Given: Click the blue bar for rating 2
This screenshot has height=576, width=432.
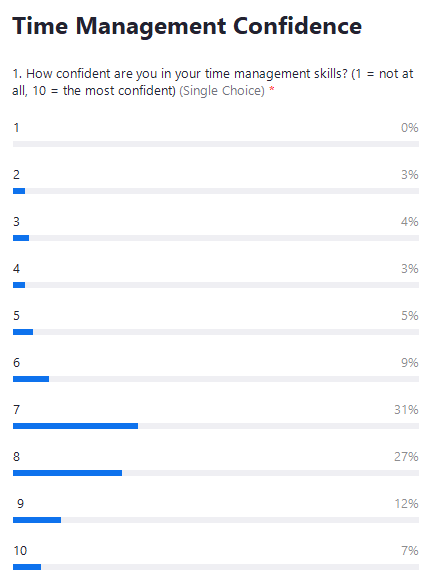Looking at the screenshot, I should (x=19, y=191).
